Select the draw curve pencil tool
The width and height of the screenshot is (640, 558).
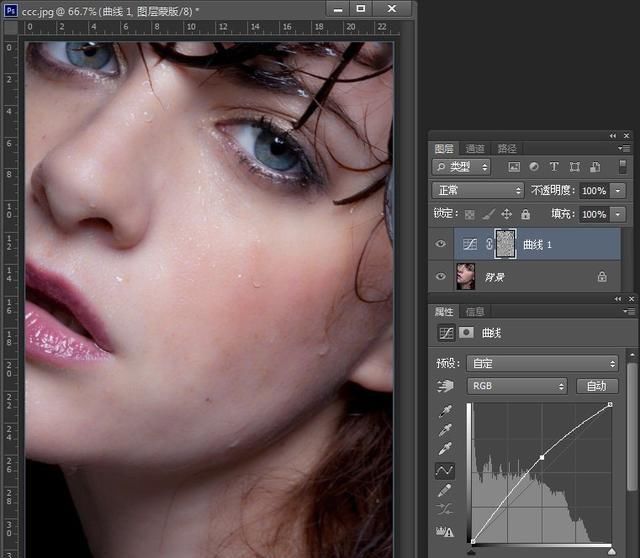(444, 490)
